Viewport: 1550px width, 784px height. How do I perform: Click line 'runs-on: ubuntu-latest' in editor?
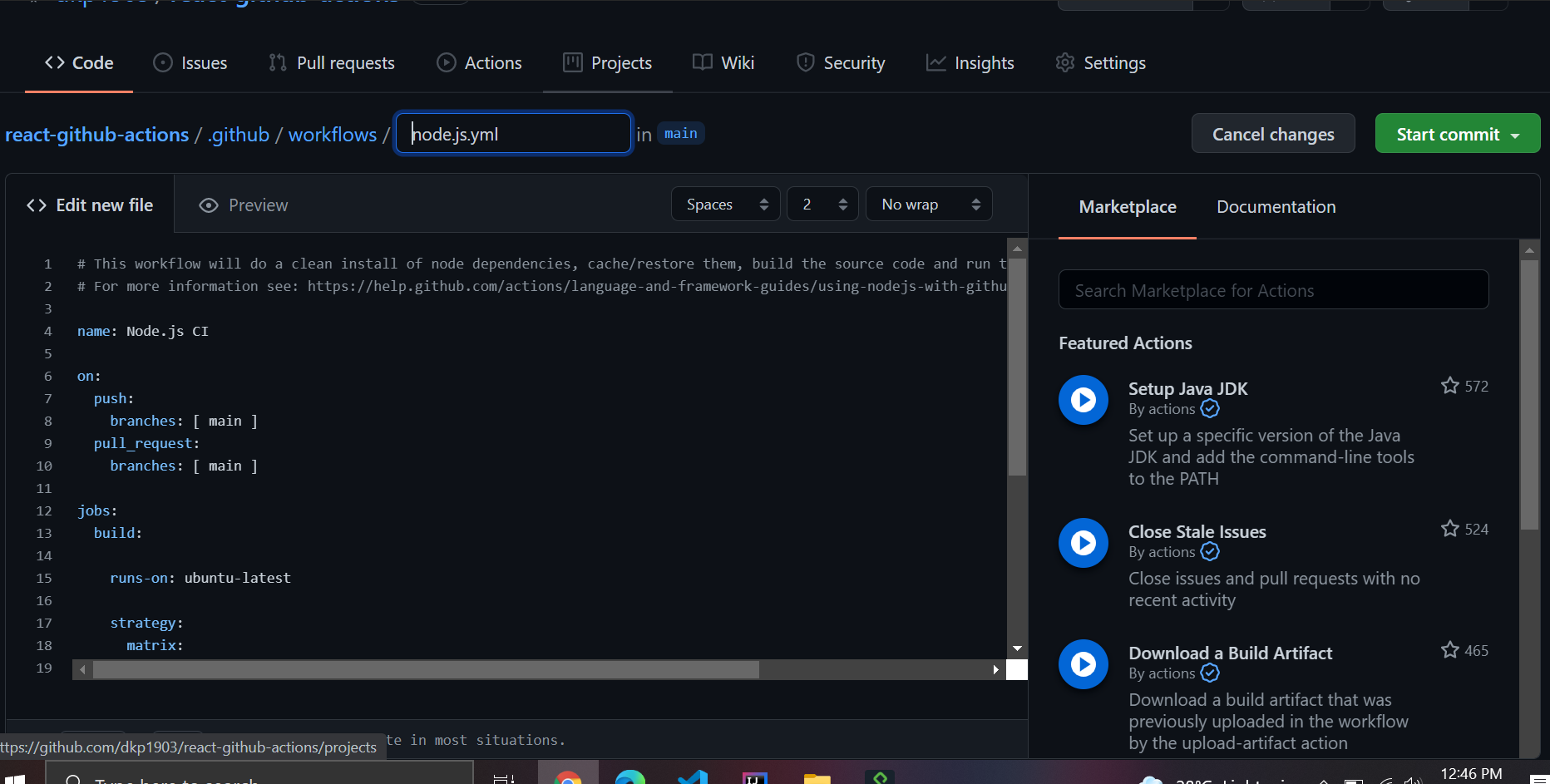pyautogui.click(x=200, y=578)
